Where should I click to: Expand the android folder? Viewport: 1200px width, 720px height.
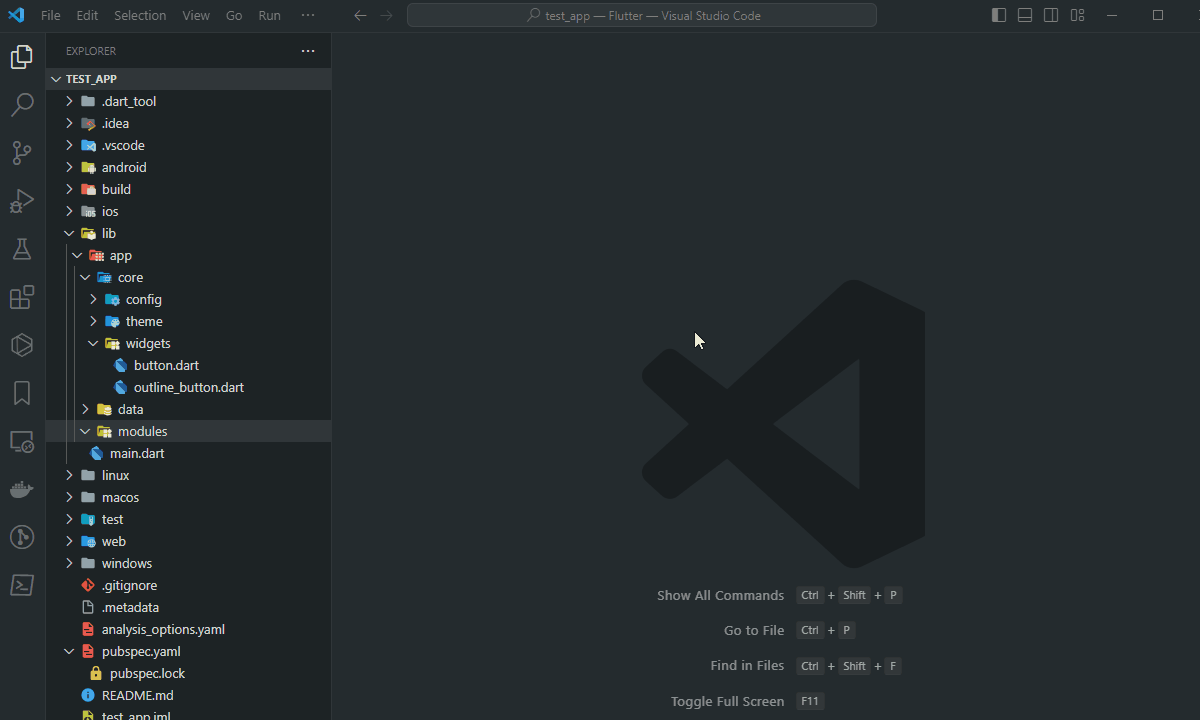pyautogui.click(x=189, y=167)
